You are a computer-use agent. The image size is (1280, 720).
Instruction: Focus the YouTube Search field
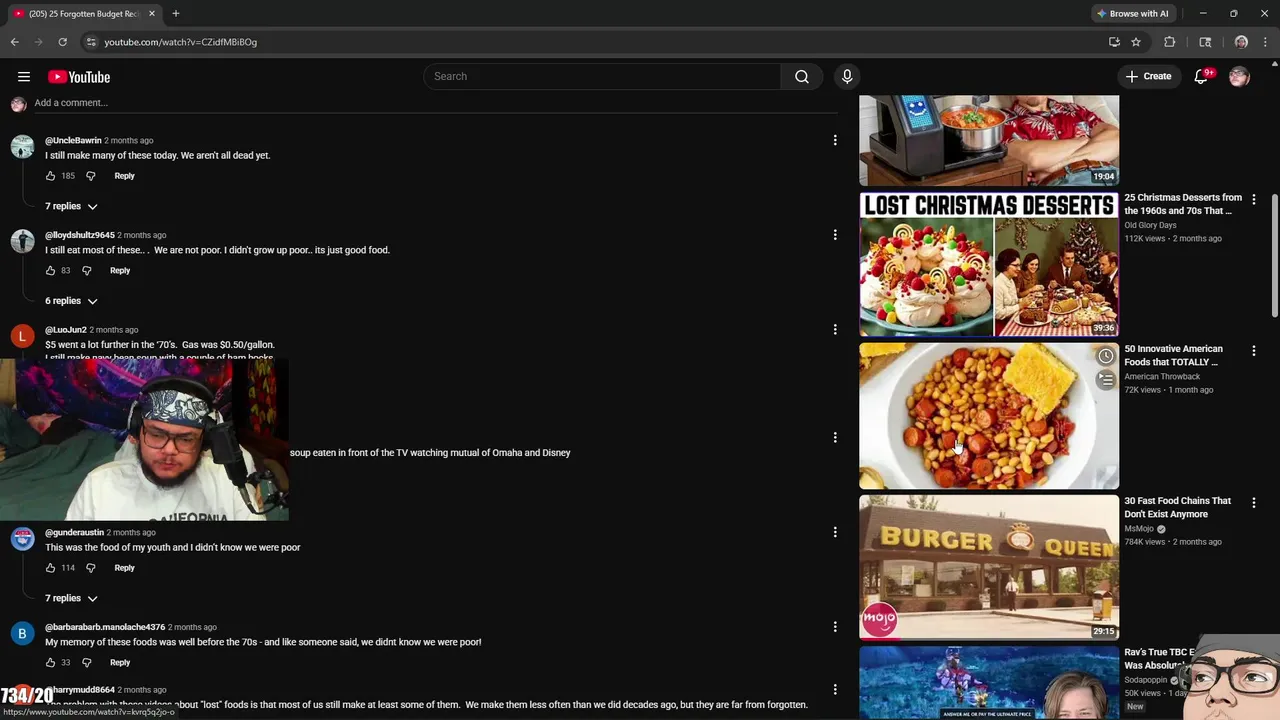coord(602,77)
